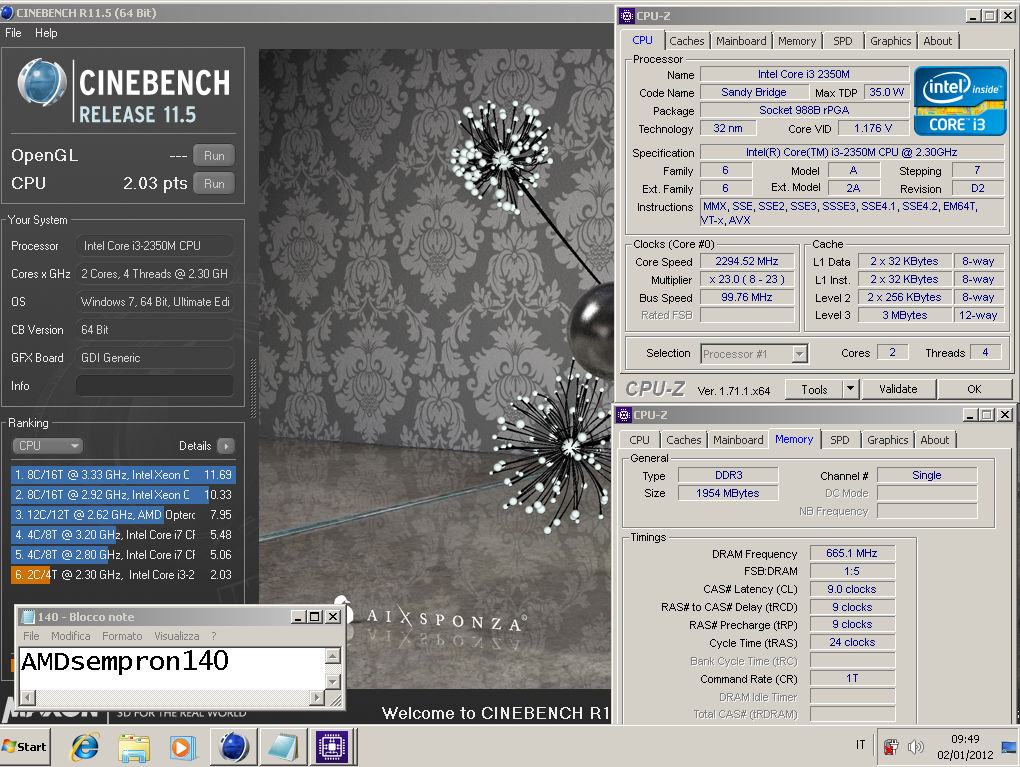Open Windows Explorer folder in taskbar
The width and height of the screenshot is (1020, 767).
click(133, 746)
